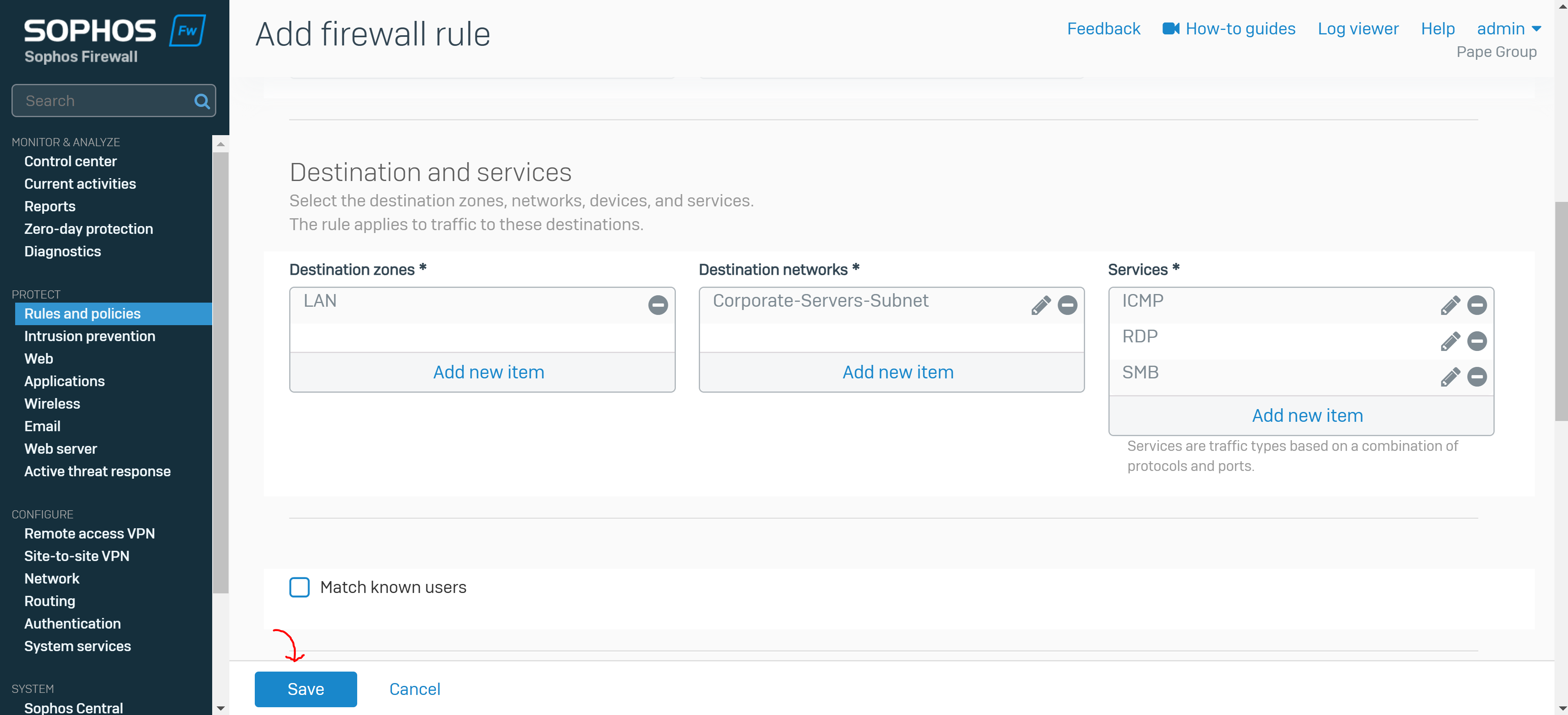Select ICMP service row
This screenshot has height=715, width=1568.
(x=1301, y=305)
